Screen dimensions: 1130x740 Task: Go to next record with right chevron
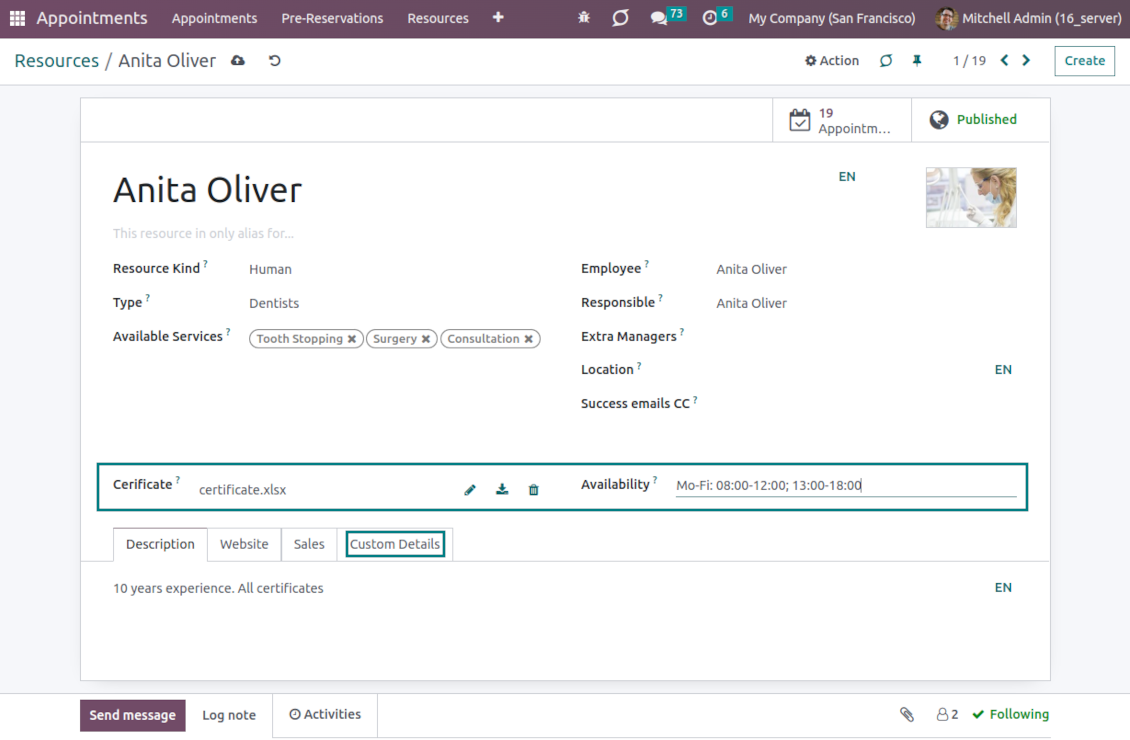pyautogui.click(x=1026, y=61)
